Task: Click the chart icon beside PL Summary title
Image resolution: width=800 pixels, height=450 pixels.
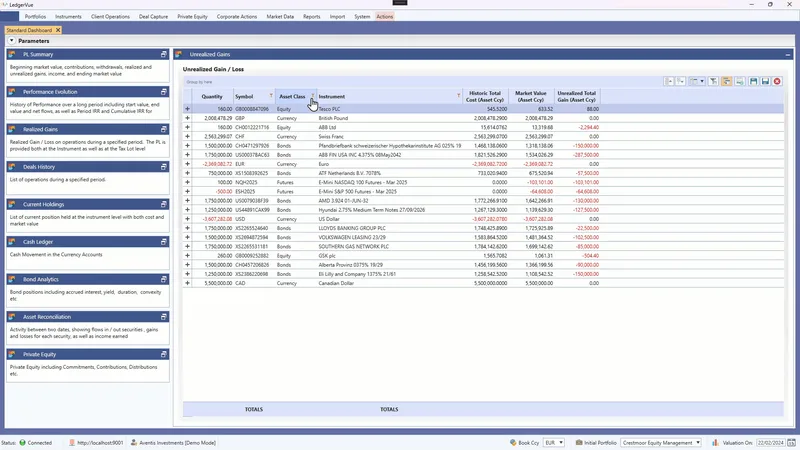Action: point(12,54)
